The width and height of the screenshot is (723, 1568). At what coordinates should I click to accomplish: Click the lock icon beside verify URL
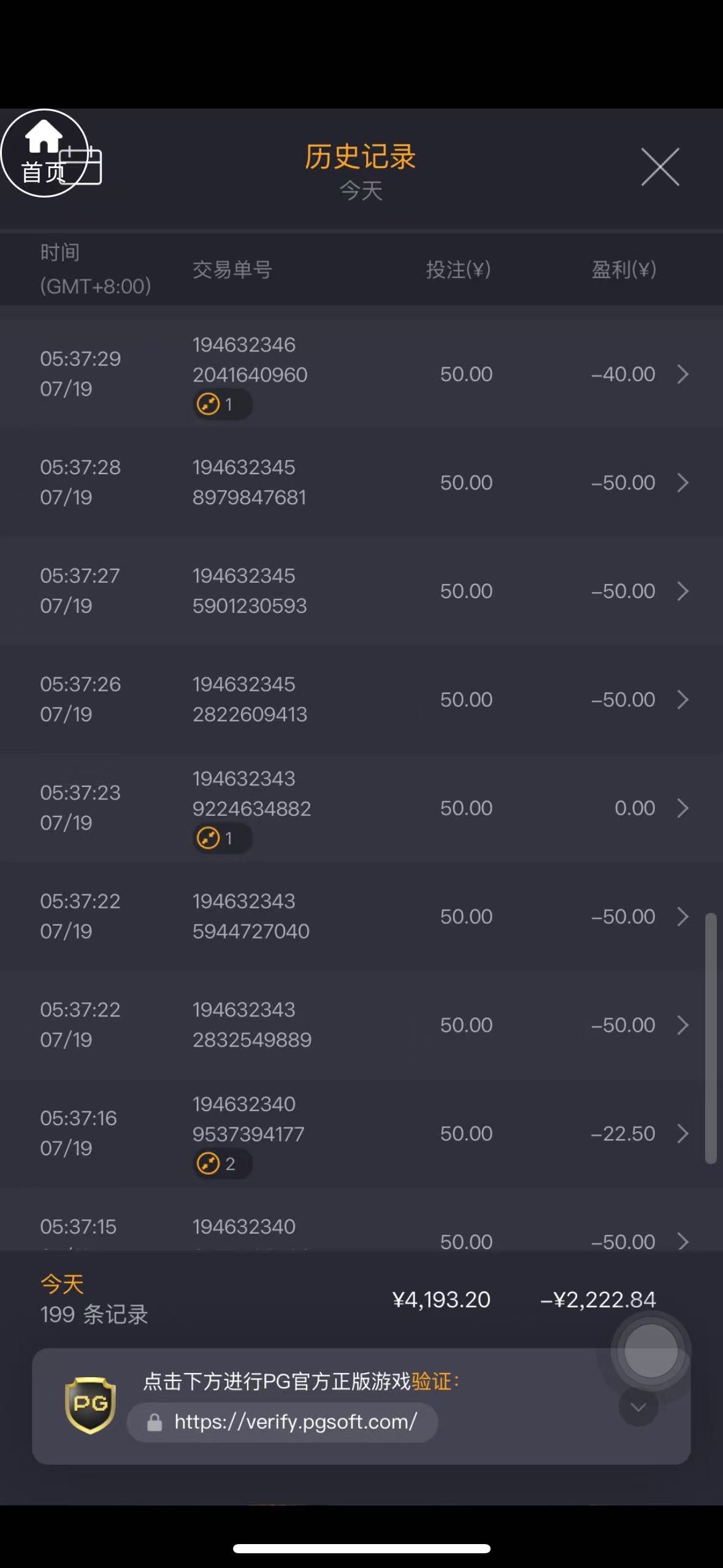coord(155,1422)
